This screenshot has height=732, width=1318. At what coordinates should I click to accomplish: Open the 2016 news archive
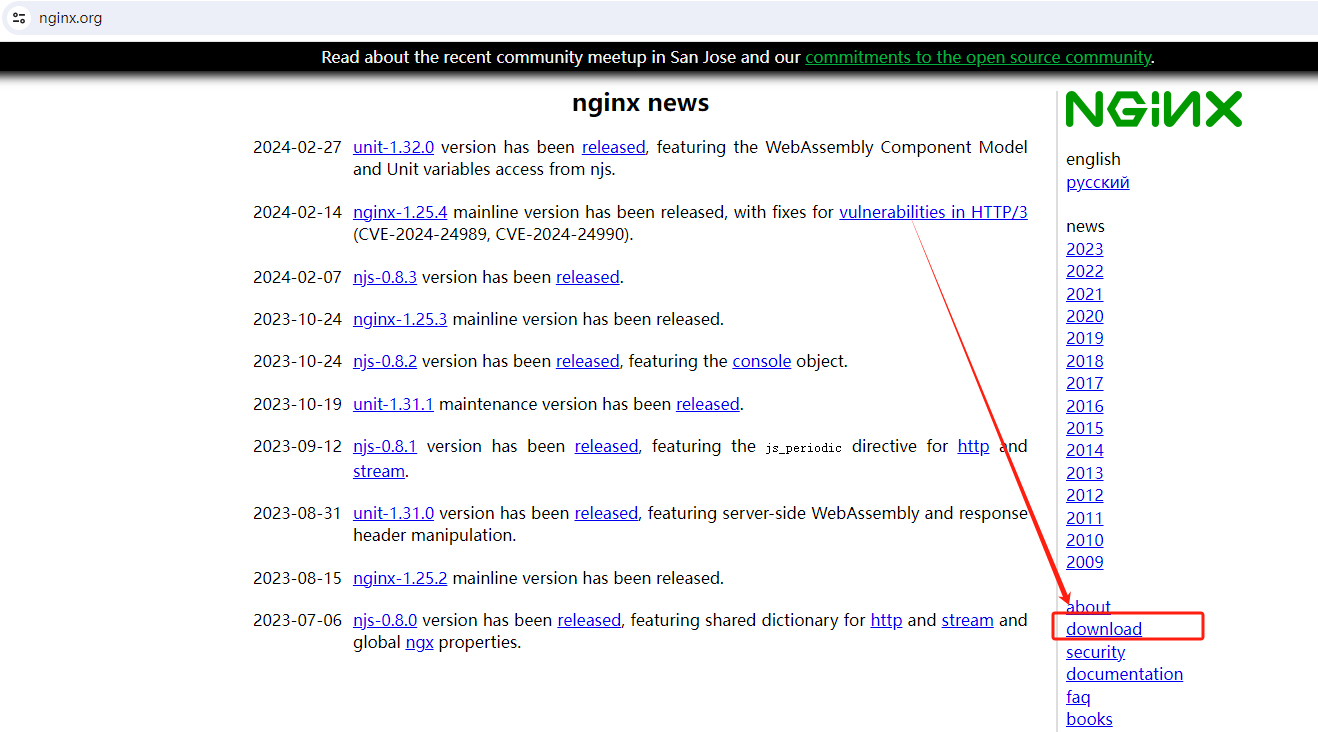1084,406
